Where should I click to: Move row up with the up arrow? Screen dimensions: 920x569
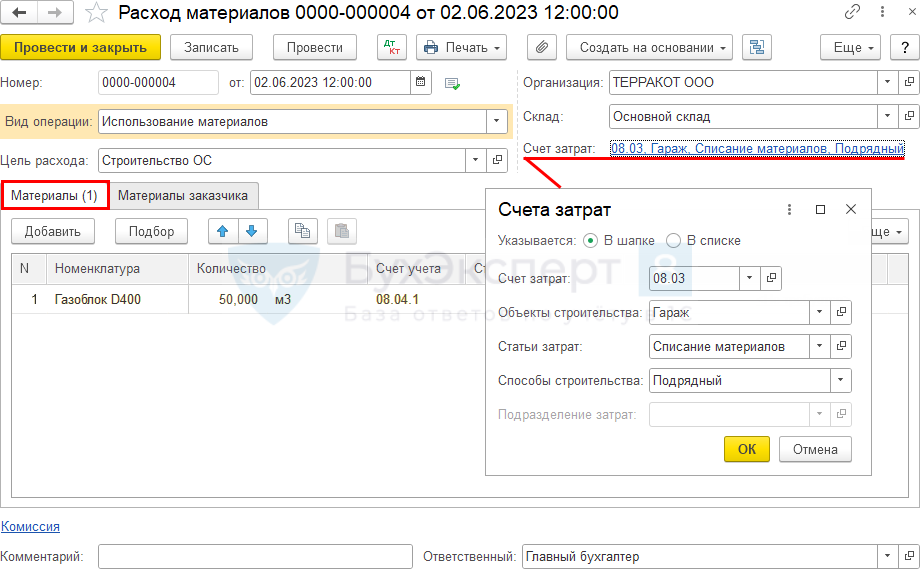223,231
